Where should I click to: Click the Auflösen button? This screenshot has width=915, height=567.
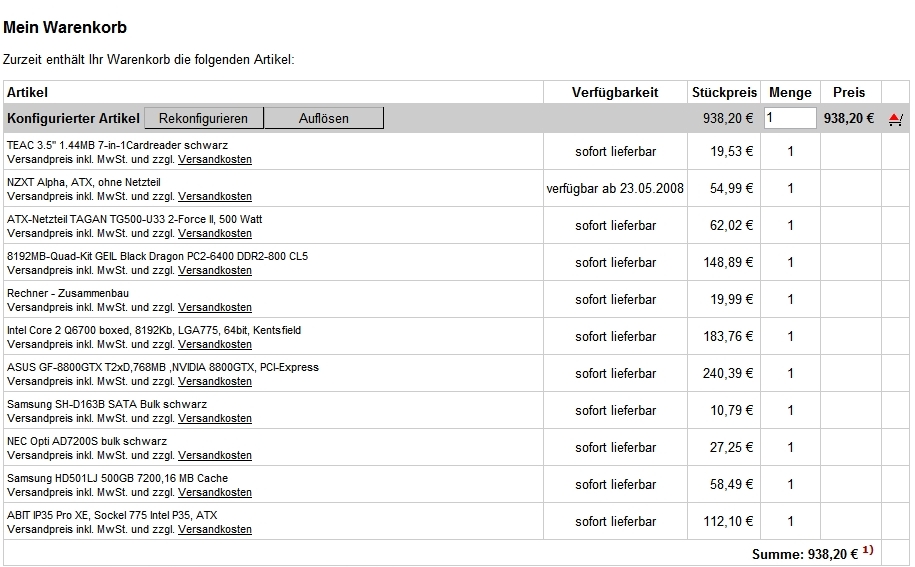(x=324, y=118)
